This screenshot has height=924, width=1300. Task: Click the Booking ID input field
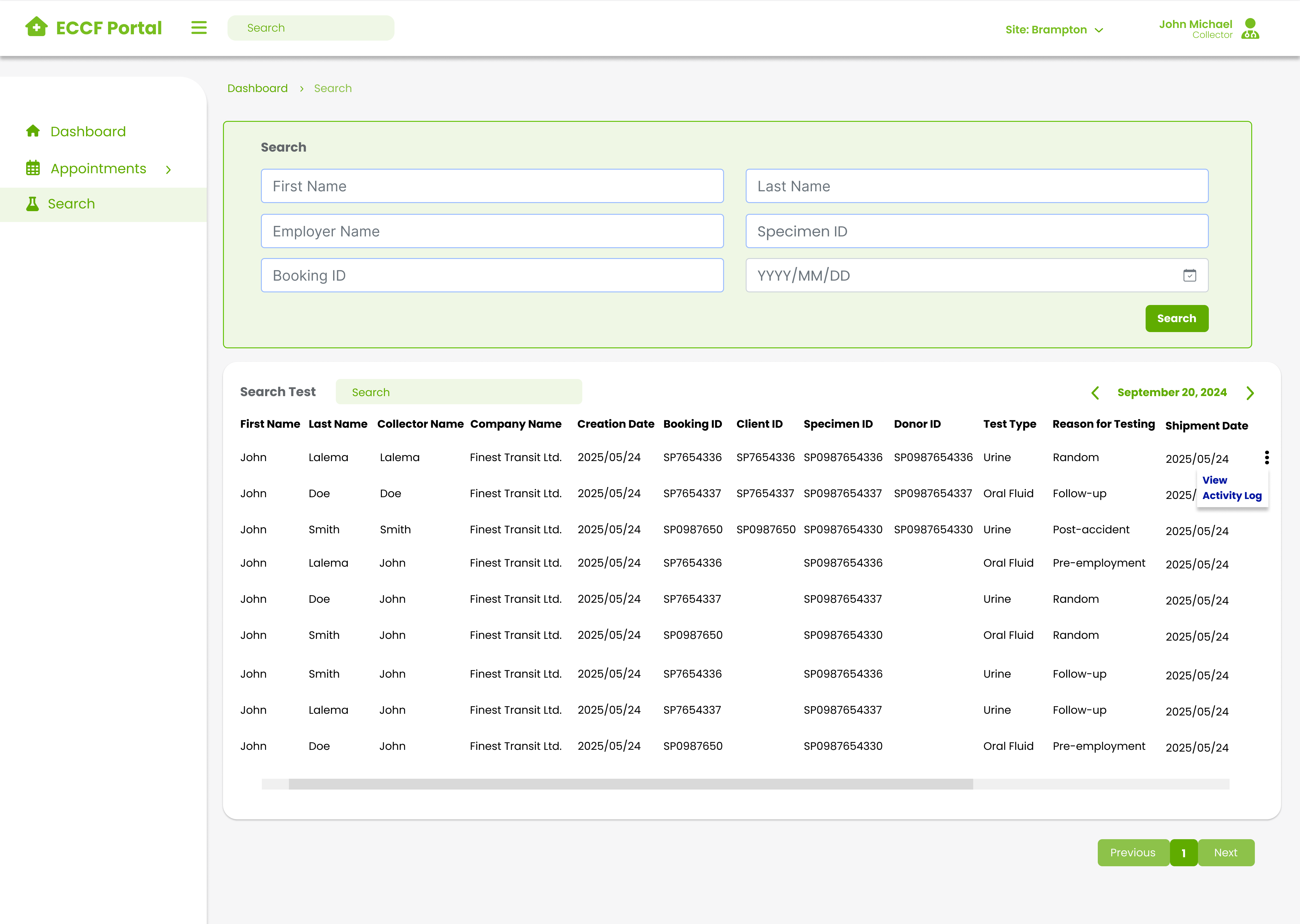click(x=492, y=276)
